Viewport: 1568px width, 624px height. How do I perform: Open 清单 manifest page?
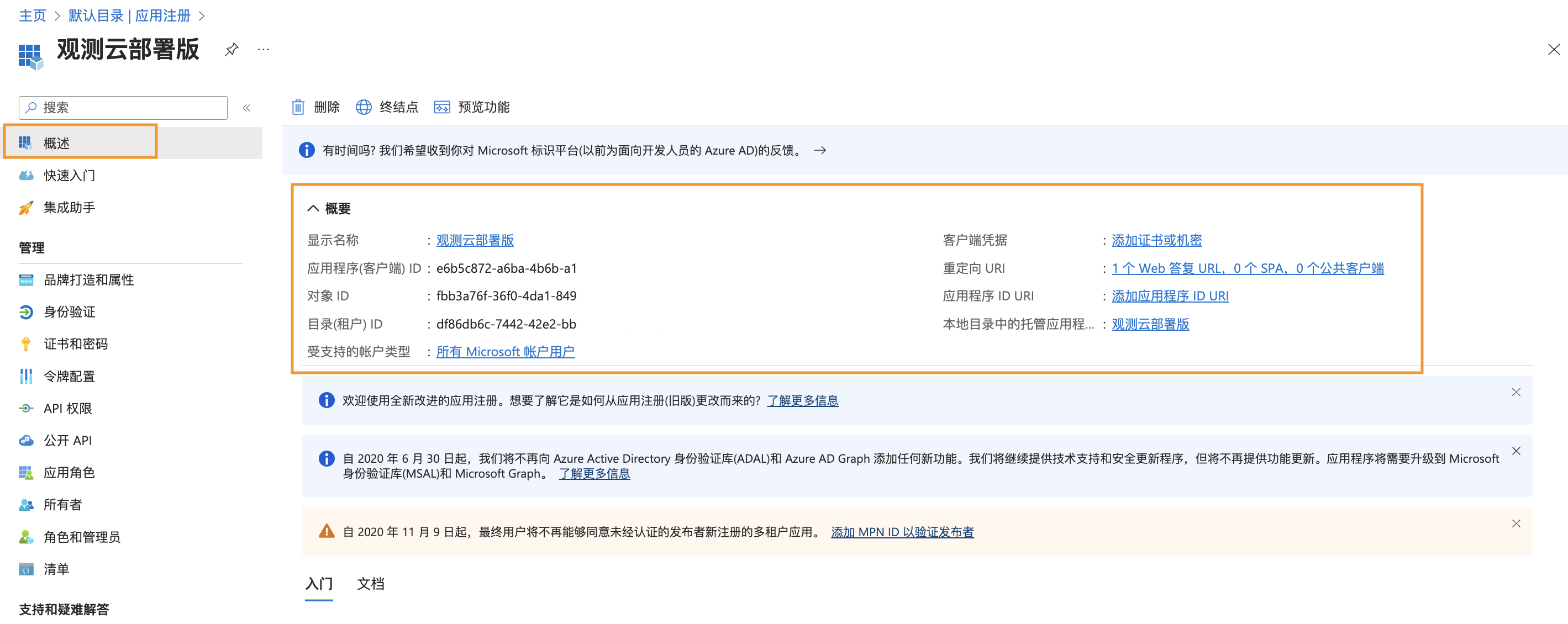56,569
